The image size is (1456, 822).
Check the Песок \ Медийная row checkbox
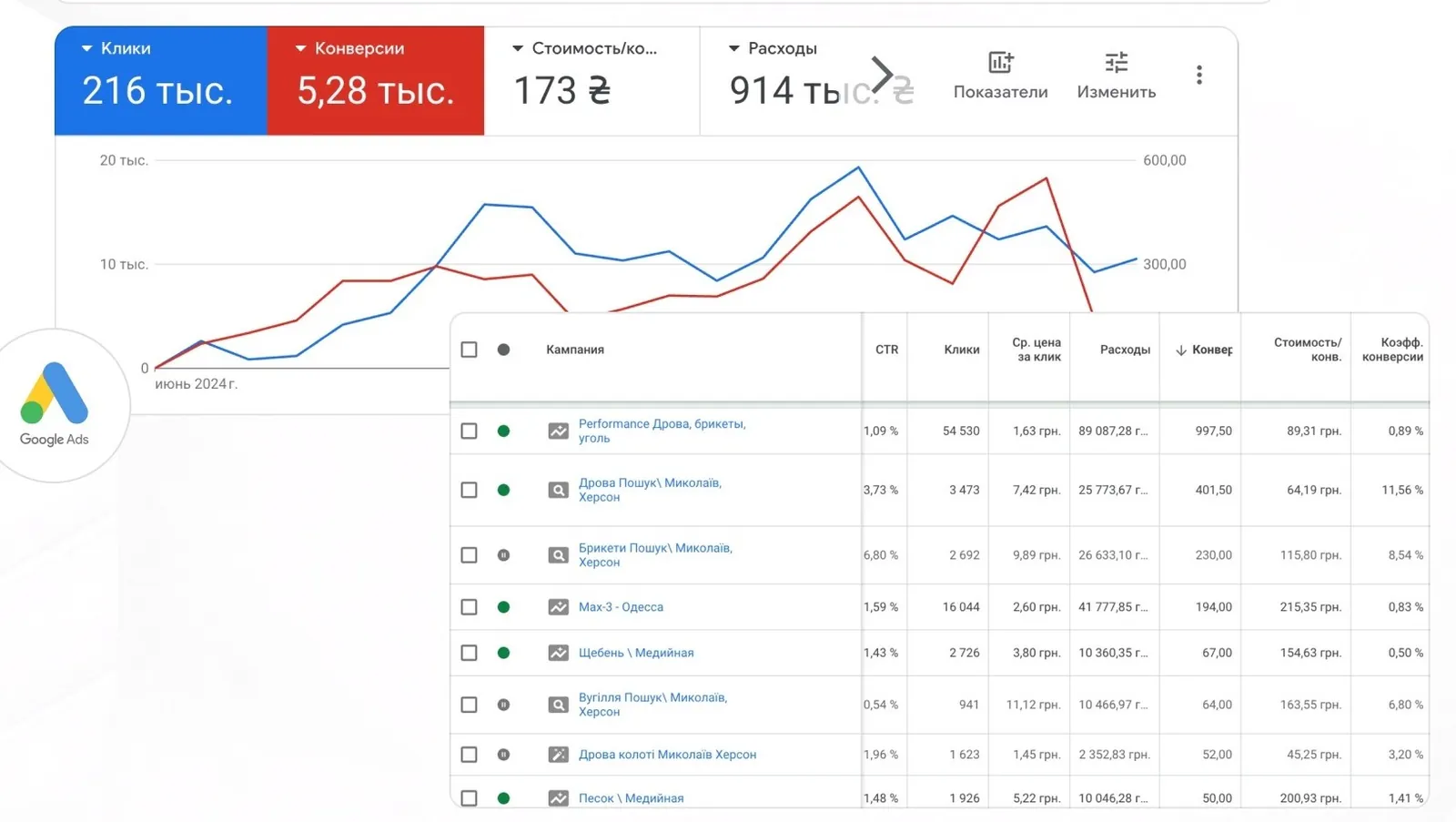[469, 798]
